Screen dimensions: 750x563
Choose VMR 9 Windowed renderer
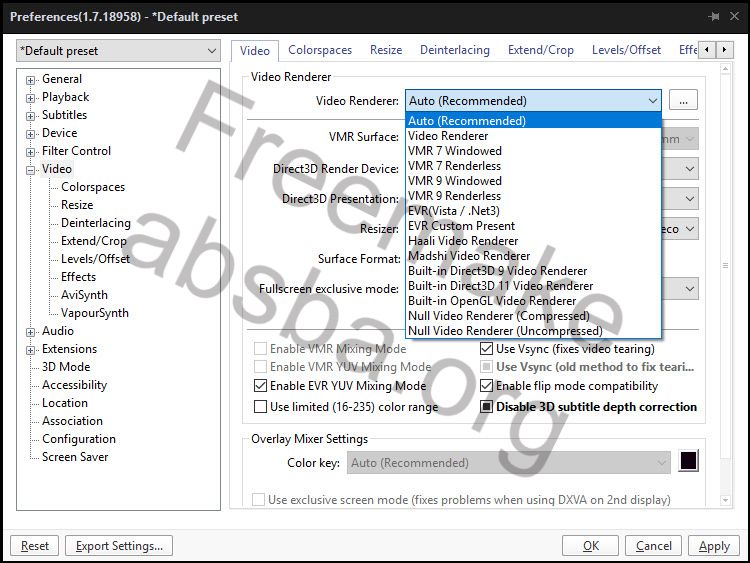click(x=533, y=181)
